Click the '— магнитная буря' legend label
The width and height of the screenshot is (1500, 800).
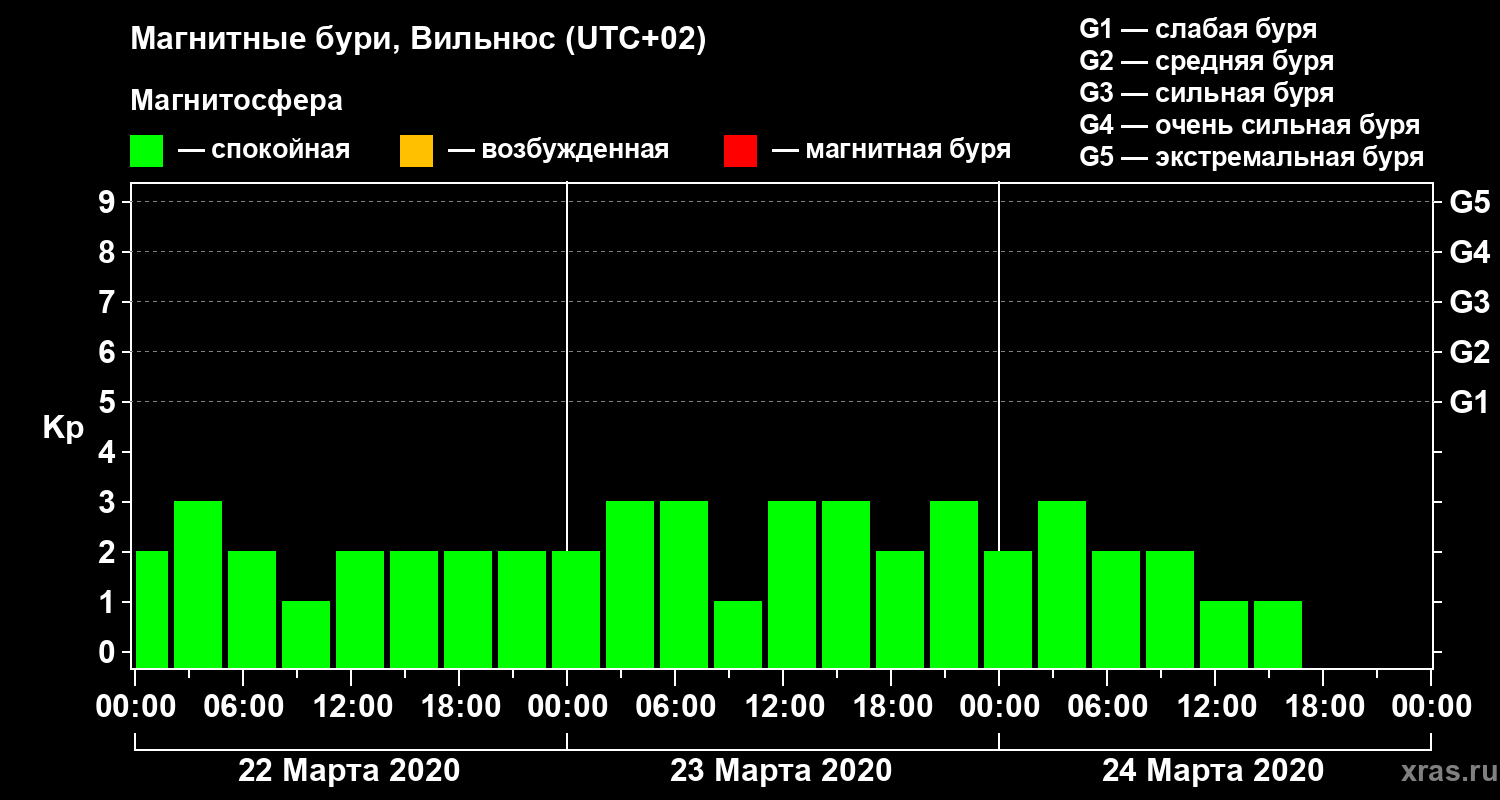[x=891, y=151]
